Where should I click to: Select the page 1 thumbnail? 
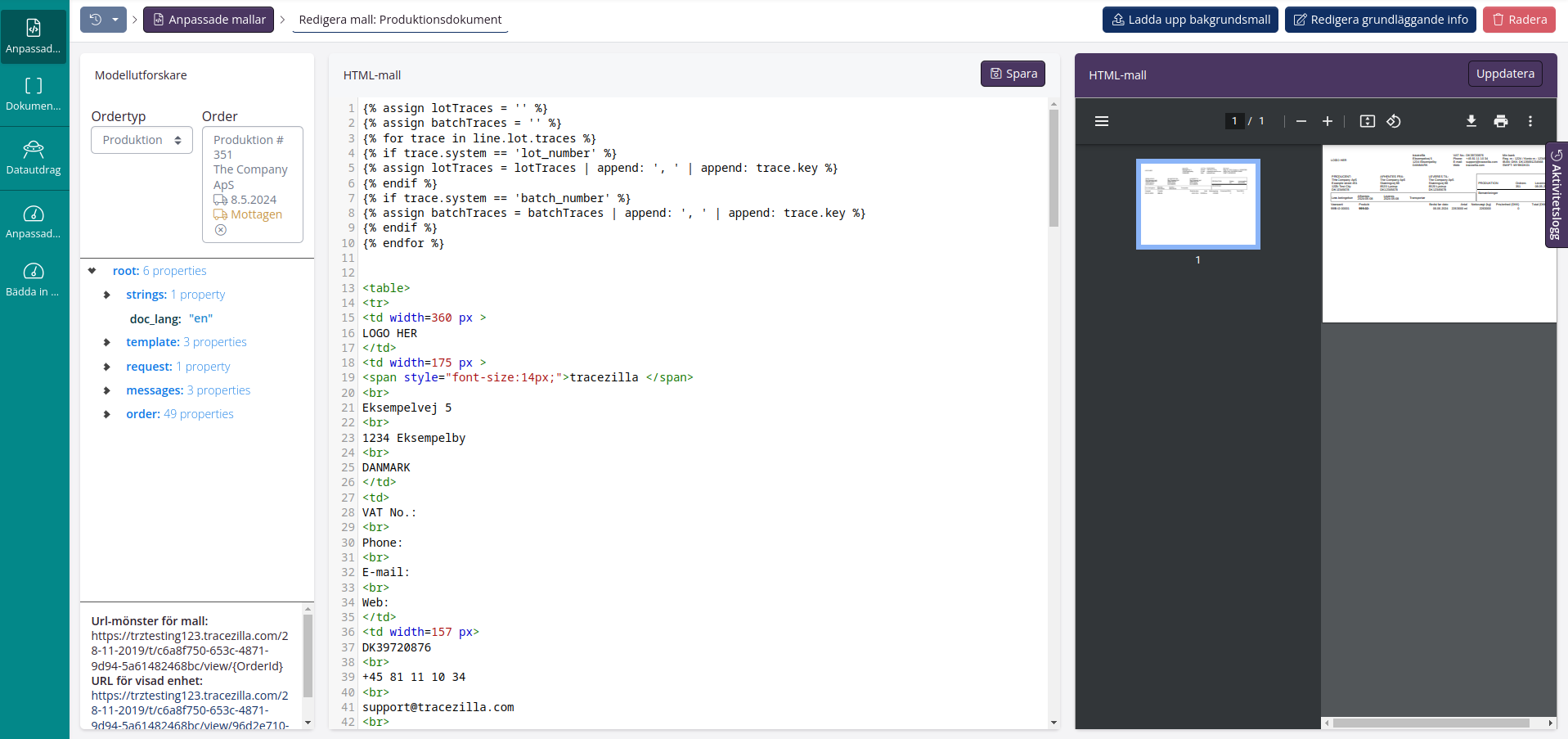1197,204
